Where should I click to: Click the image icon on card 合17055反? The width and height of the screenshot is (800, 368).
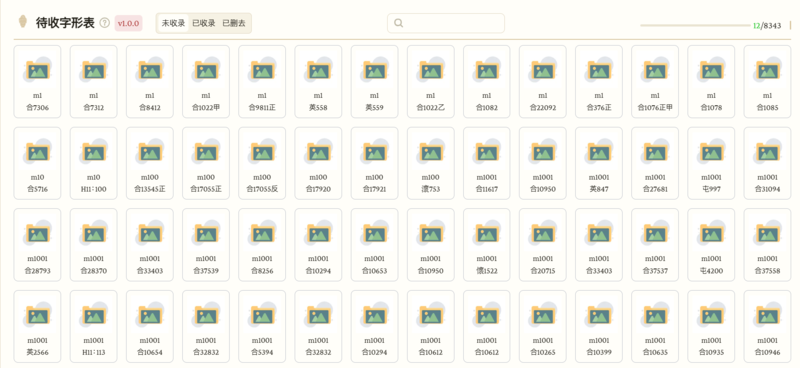[262, 152]
